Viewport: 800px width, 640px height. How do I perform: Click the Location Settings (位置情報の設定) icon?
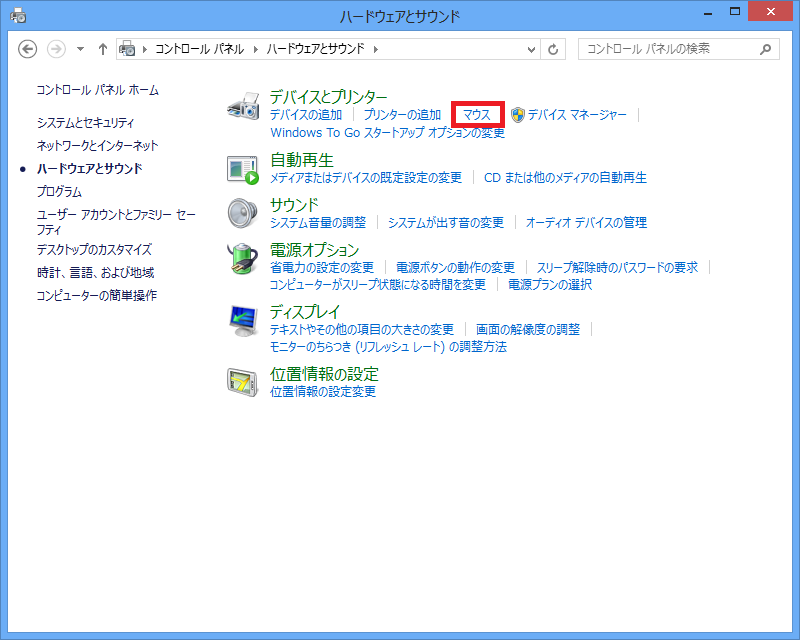click(243, 382)
